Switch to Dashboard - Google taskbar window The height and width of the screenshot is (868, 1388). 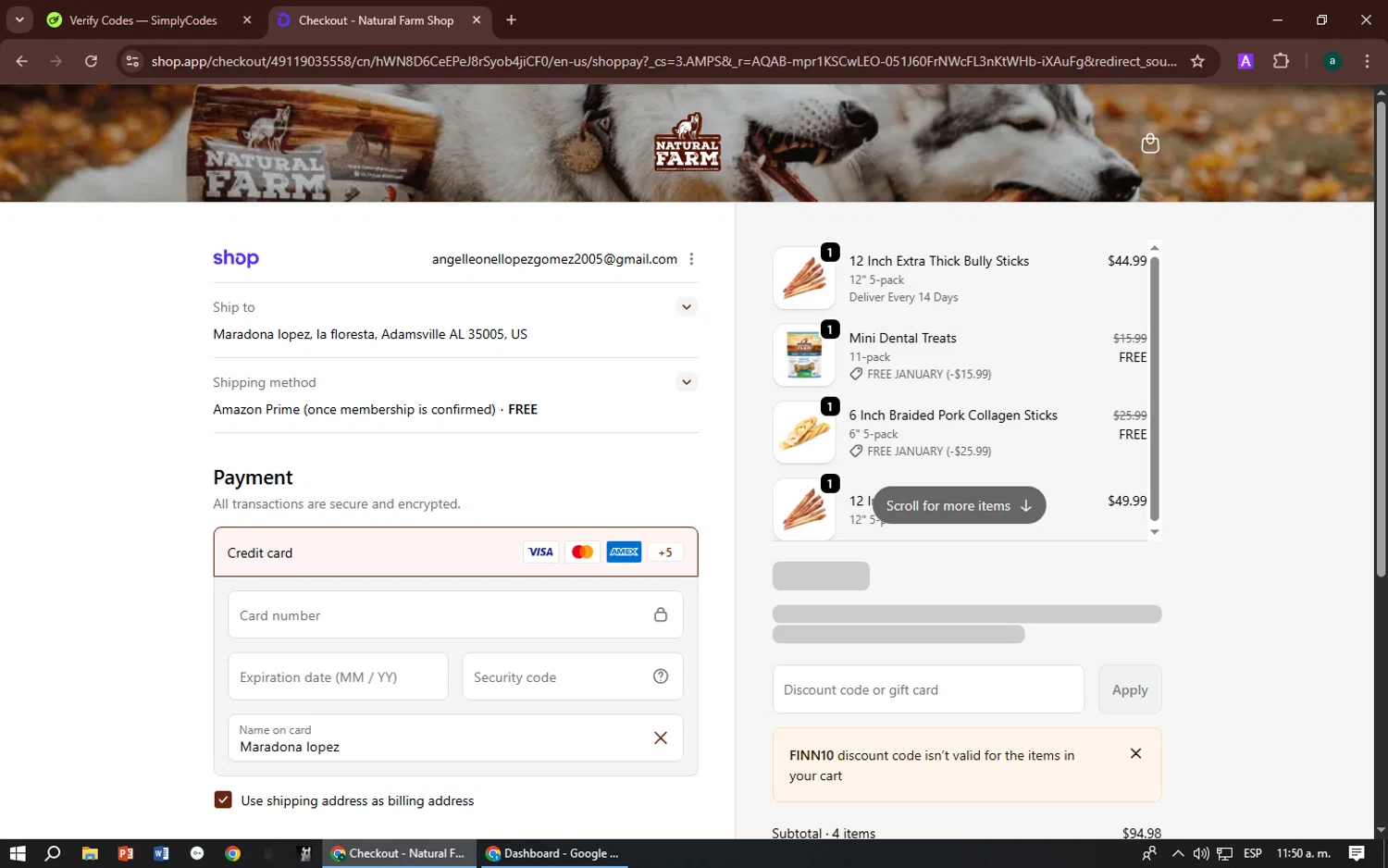[x=553, y=853]
